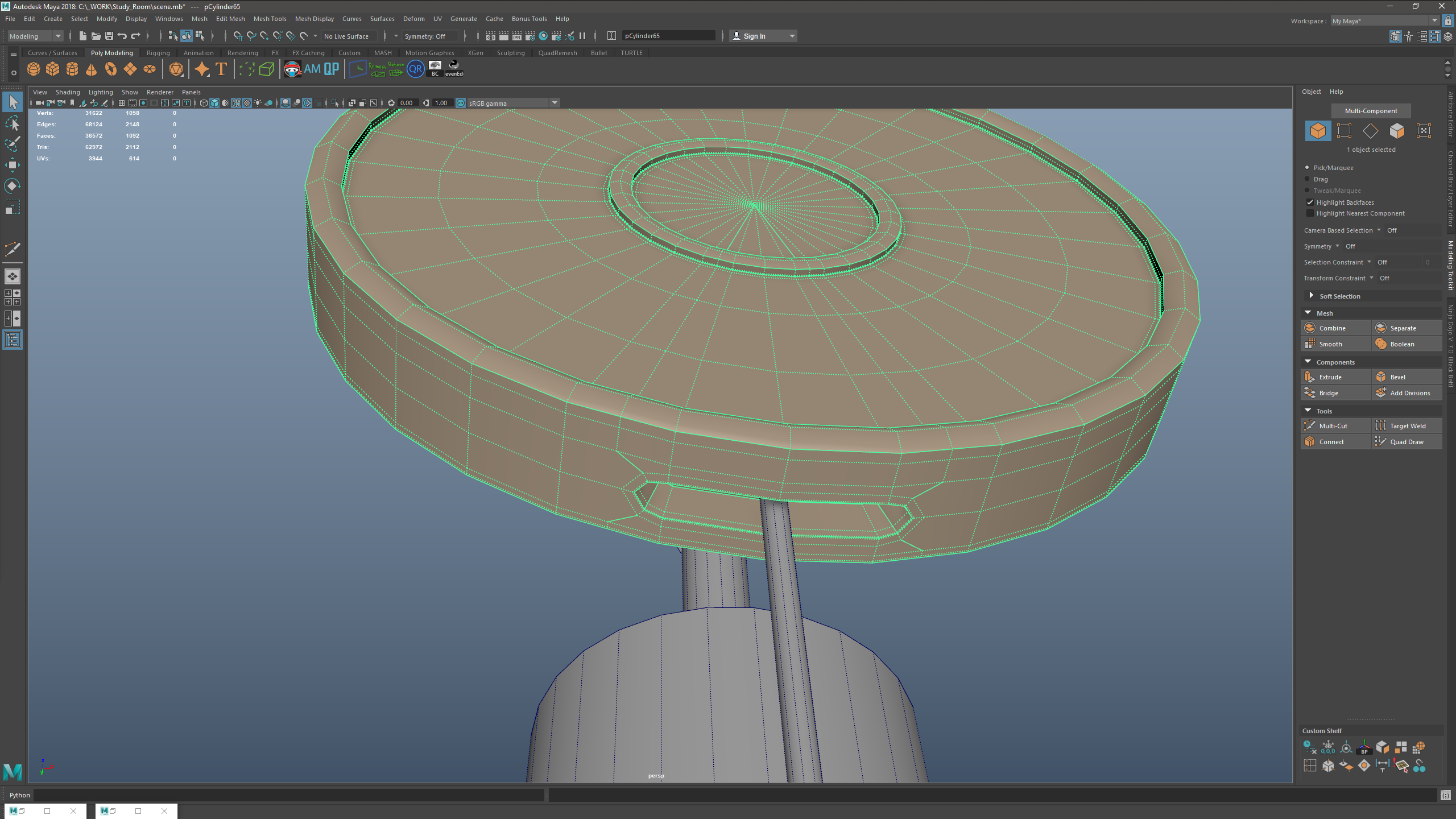Activate the Paint Selection tool
This screenshot has height=819, width=1456.
click(13, 144)
